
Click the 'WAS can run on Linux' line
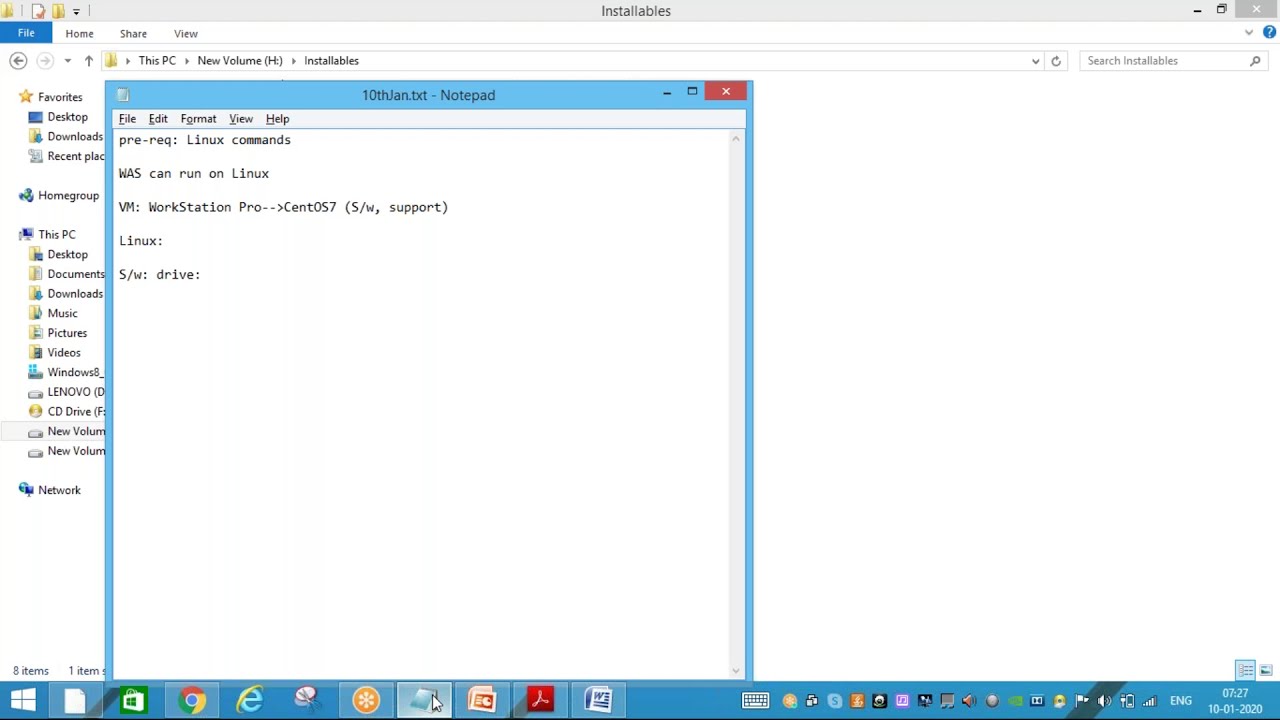(x=193, y=173)
